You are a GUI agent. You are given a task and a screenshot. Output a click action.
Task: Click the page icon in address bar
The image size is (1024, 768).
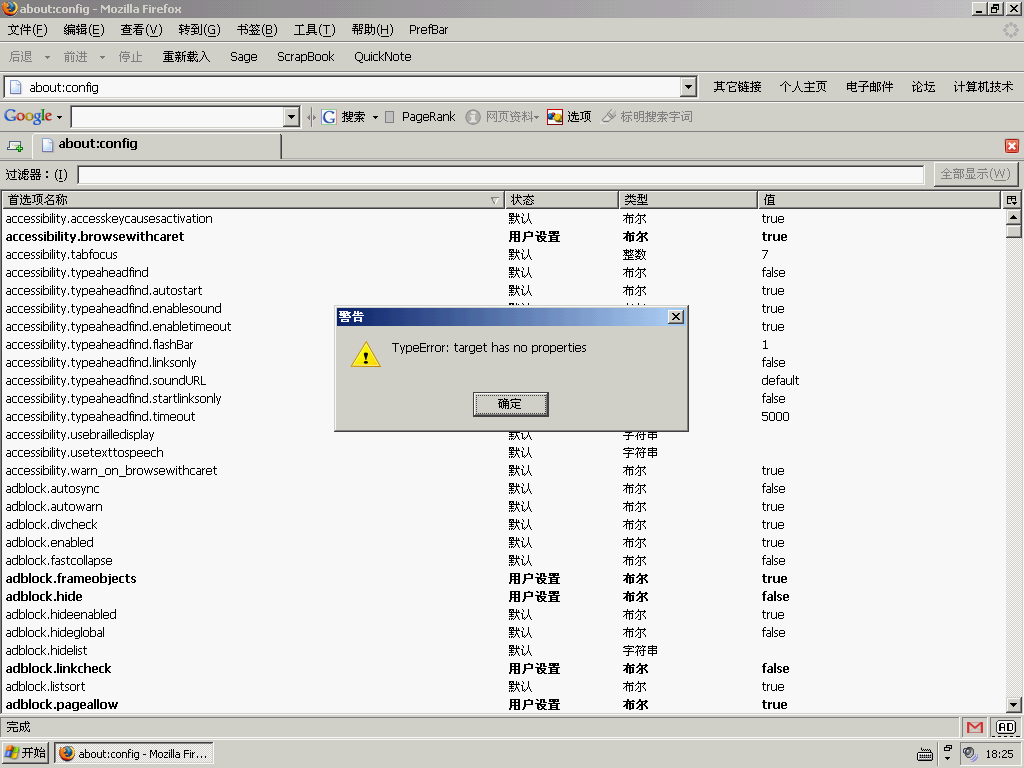(16, 87)
